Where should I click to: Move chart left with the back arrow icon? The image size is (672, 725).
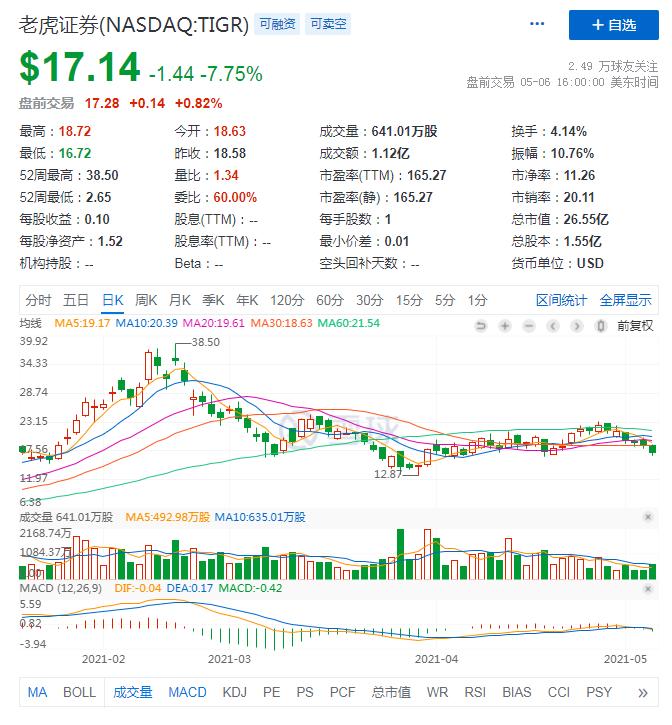coord(553,326)
